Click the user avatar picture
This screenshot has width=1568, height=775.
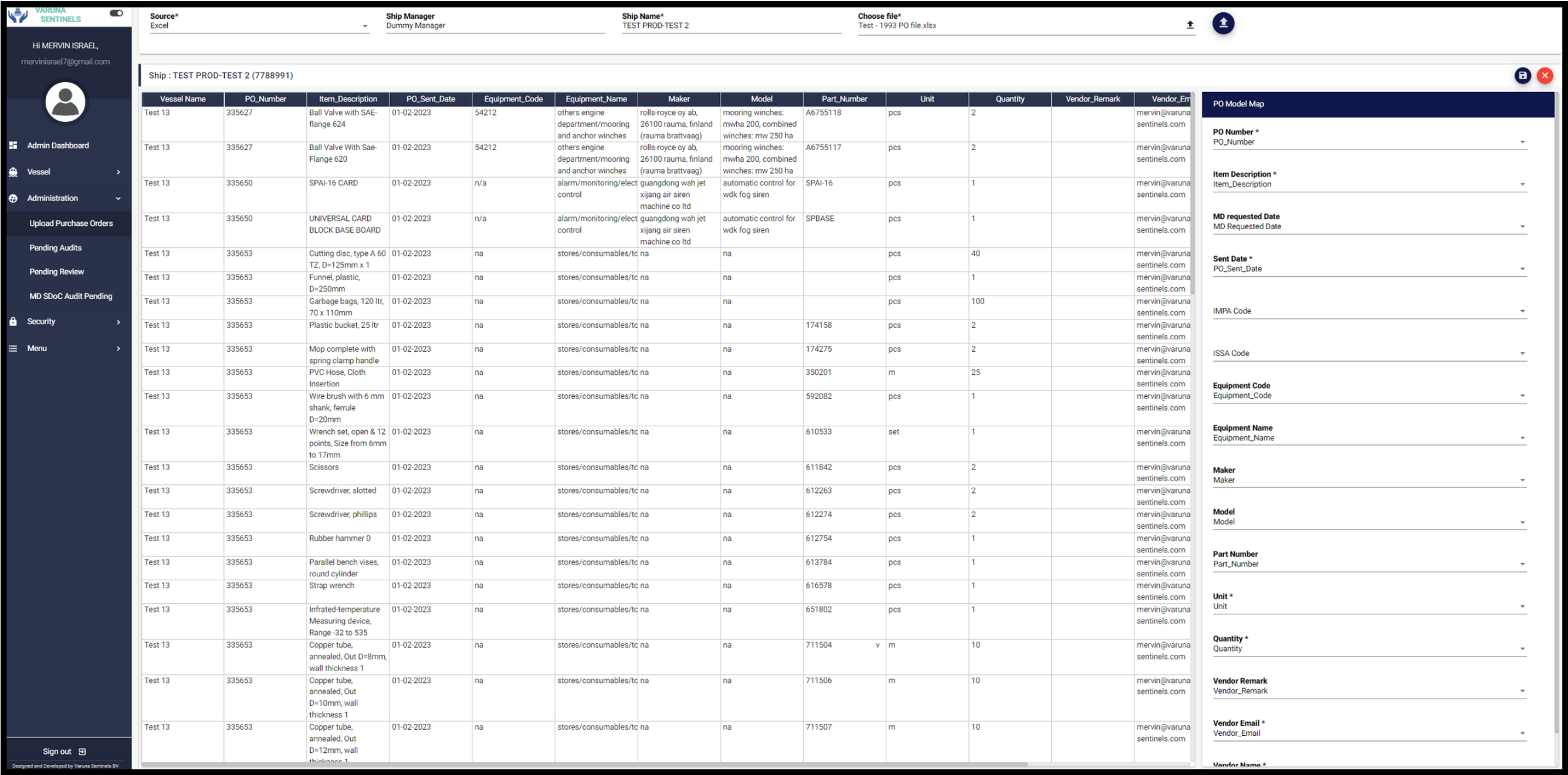(x=65, y=101)
